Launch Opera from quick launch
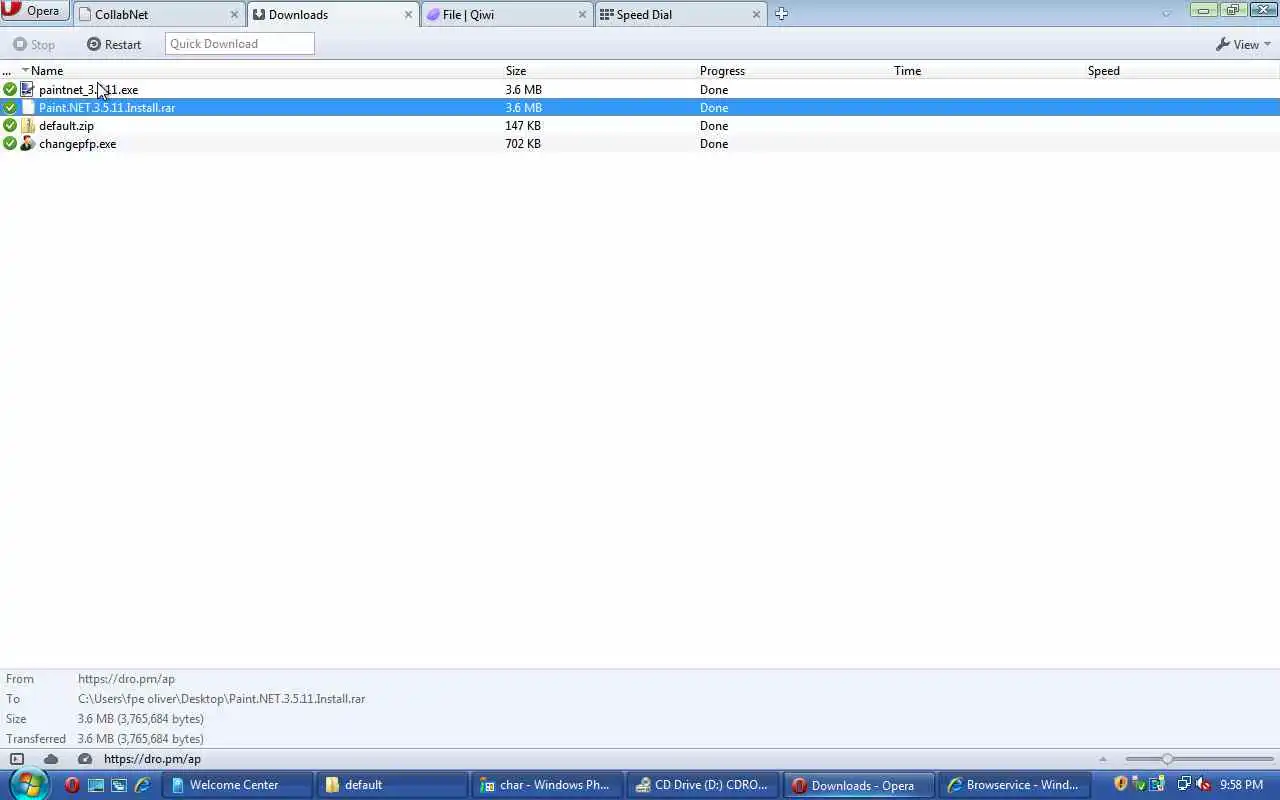Image resolution: width=1280 pixels, height=800 pixels. click(x=72, y=785)
